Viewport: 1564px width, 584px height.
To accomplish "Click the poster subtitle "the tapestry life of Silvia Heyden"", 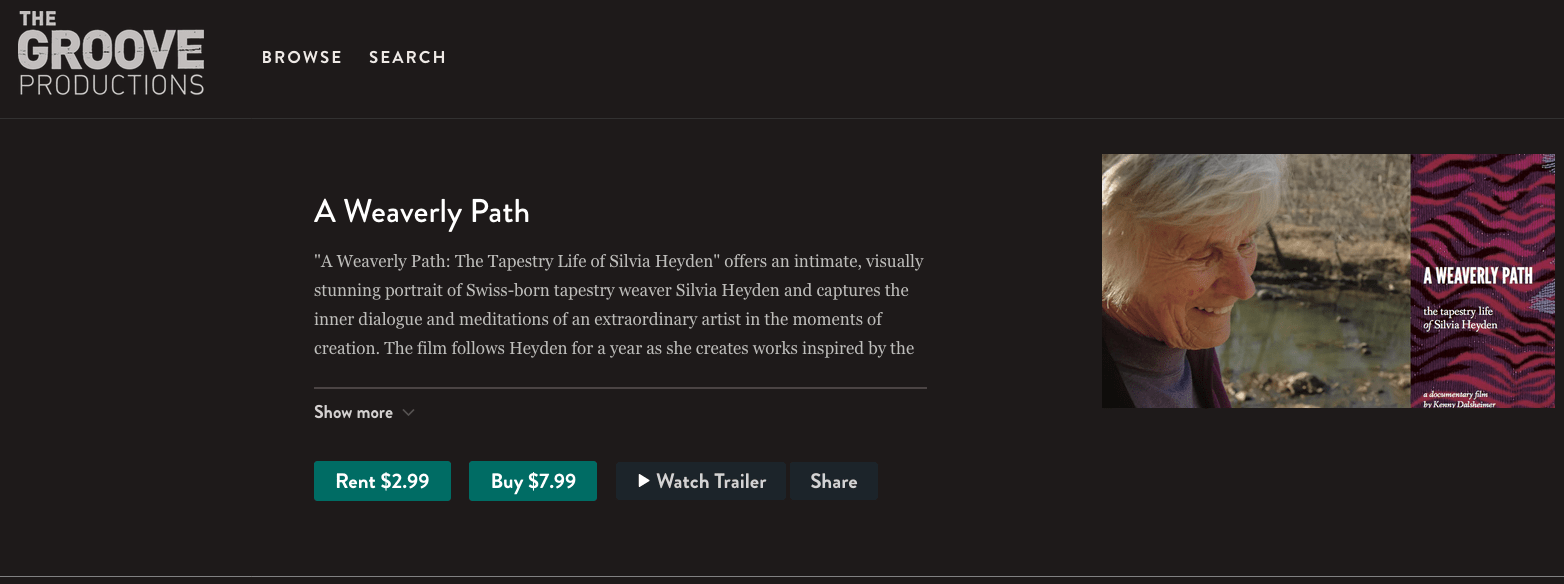I will pyautogui.click(x=1462, y=318).
